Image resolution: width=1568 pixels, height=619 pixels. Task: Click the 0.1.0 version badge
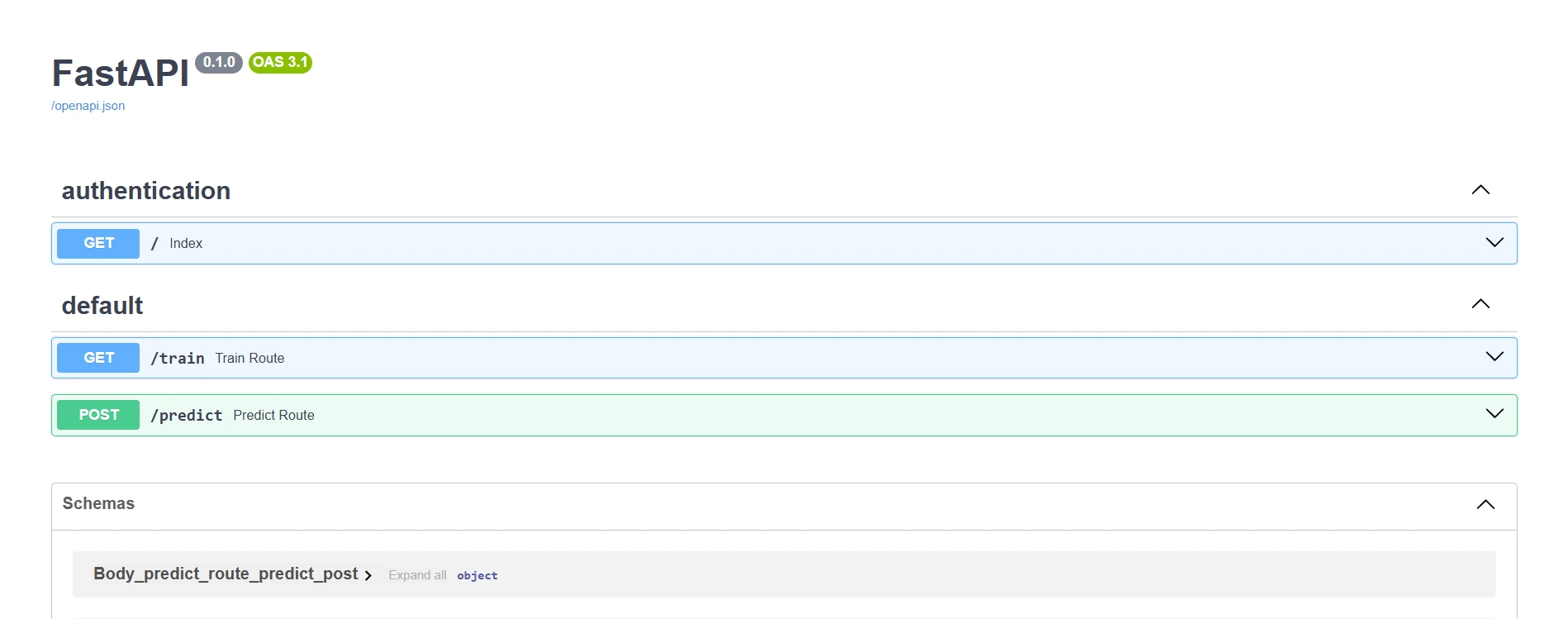[219, 62]
